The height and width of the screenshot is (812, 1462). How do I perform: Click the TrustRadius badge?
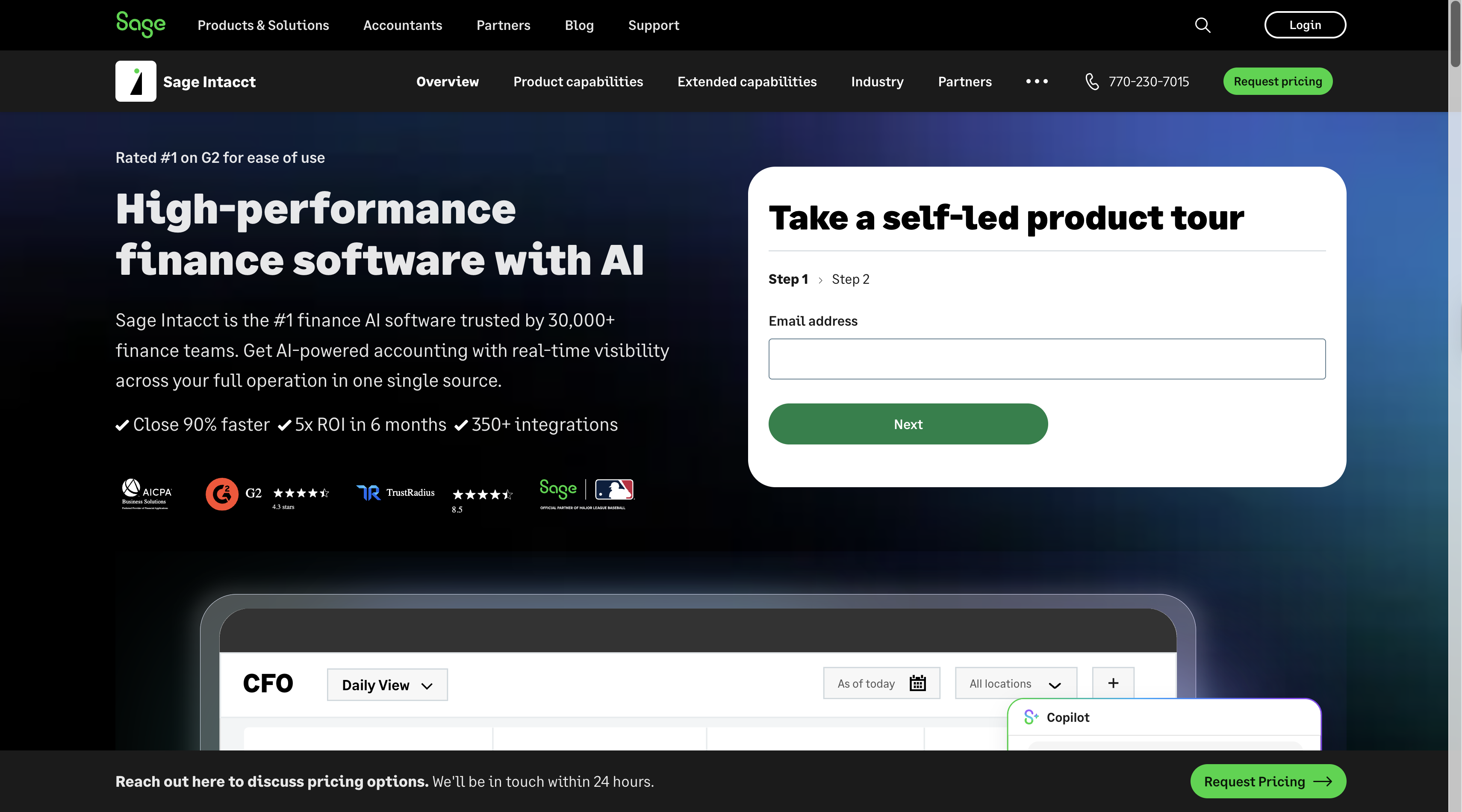pos(395,493)
